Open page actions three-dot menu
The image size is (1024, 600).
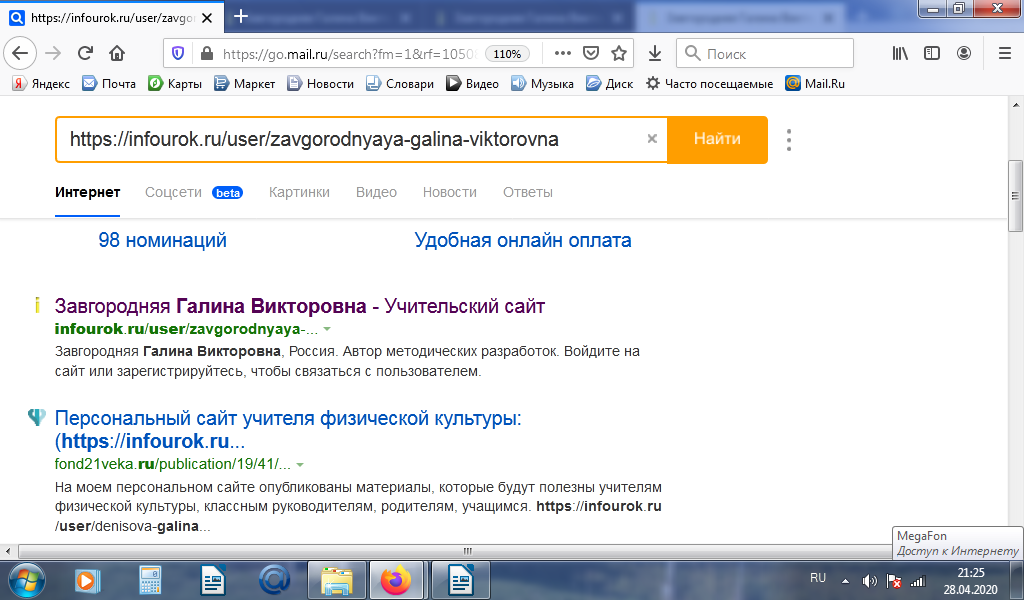[562, 53]
